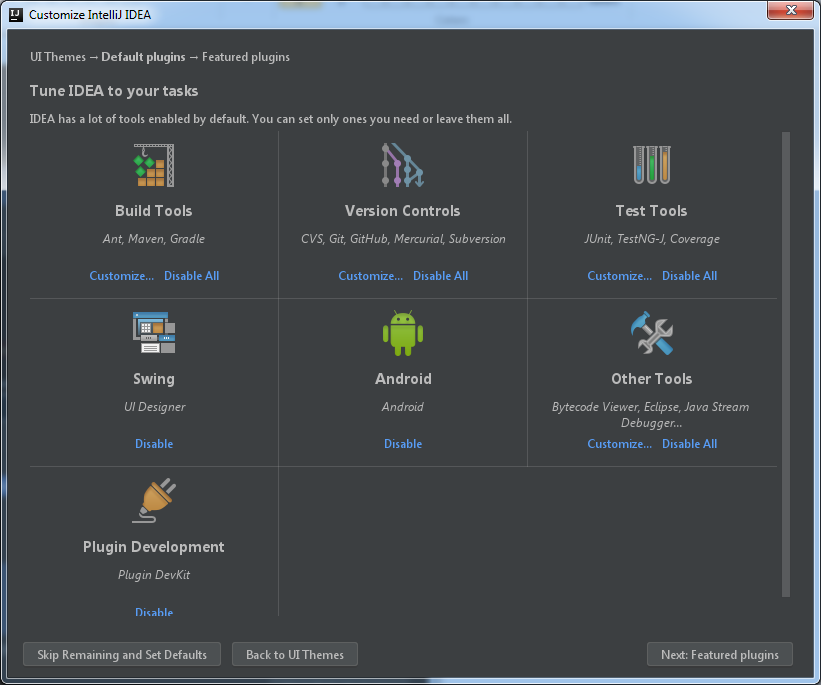
Task: Click the italic 'Android' description text
Action: click(x=403, y=407)
